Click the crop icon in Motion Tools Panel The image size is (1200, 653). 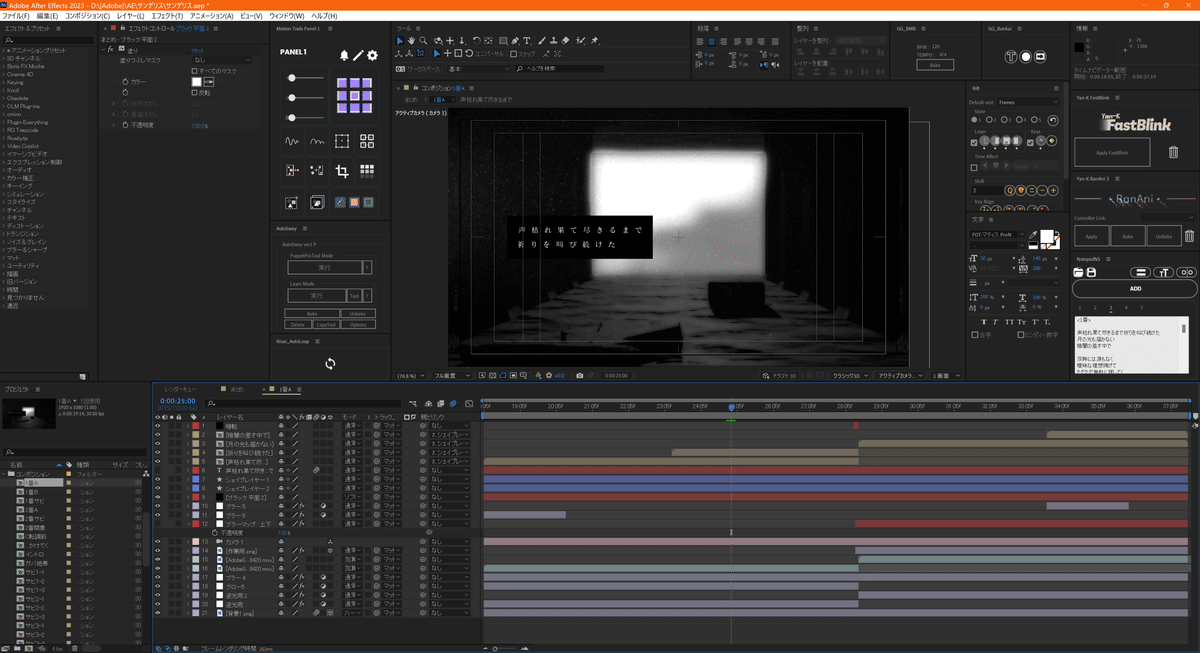point(342,171)
